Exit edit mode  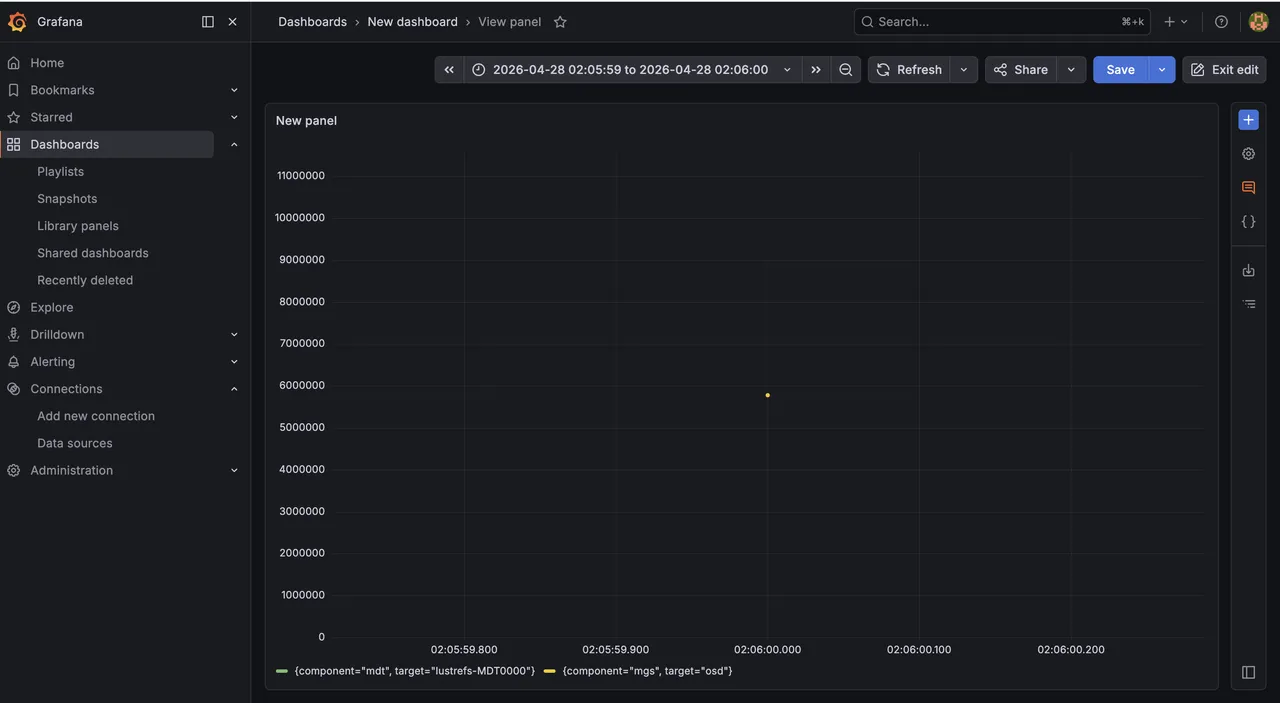tap(1224, 69)
